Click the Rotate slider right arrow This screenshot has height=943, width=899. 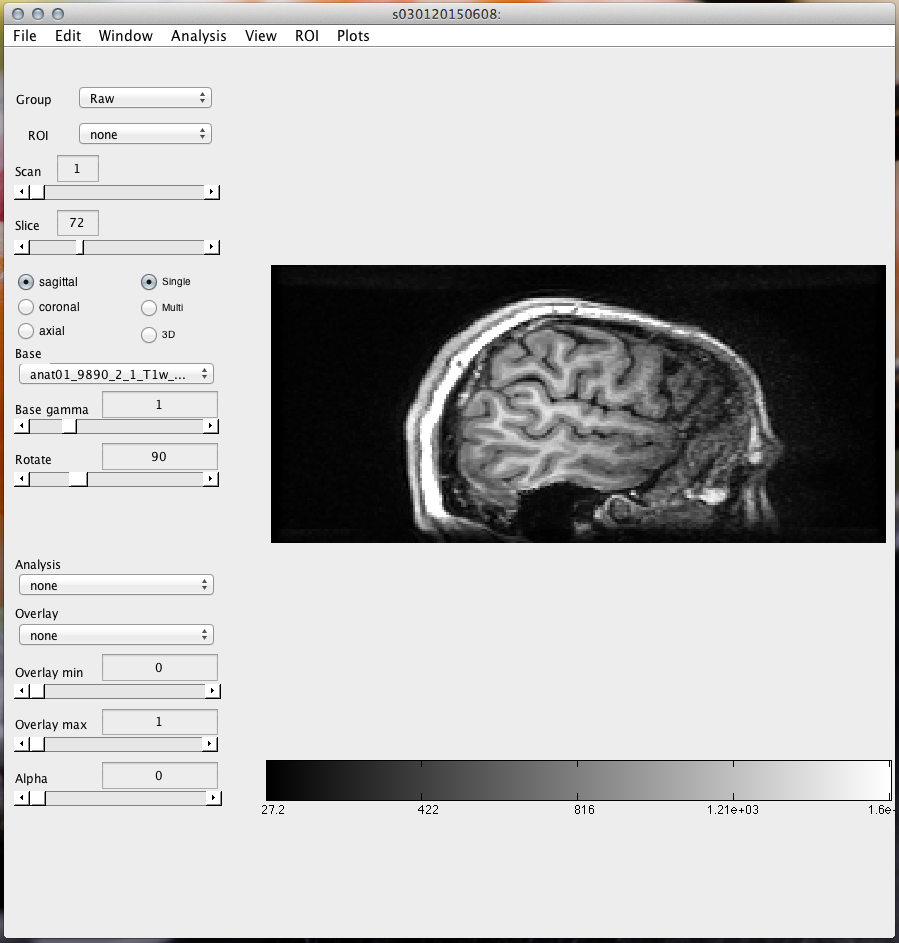210,479
